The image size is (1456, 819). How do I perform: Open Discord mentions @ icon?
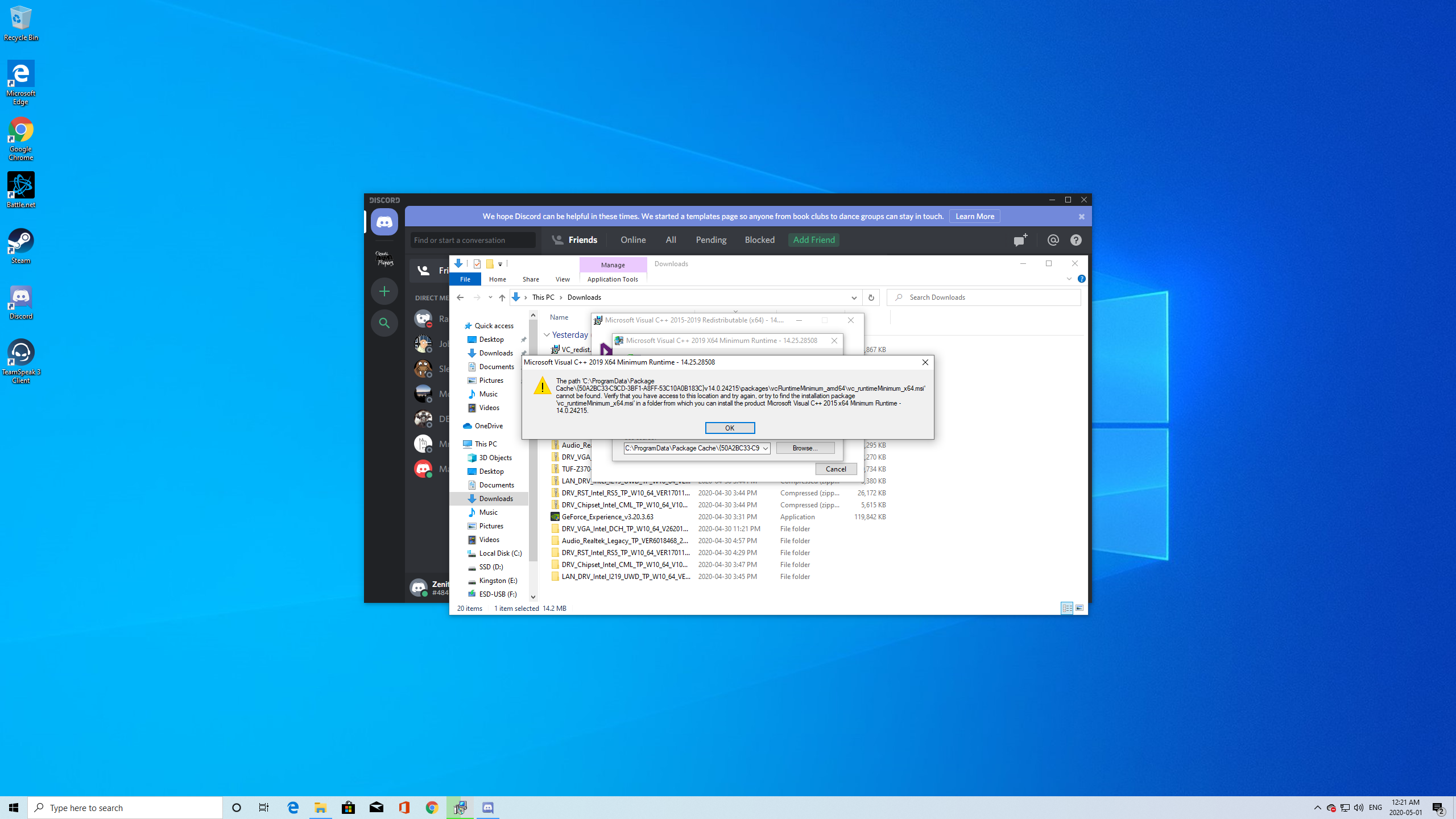1053,240
